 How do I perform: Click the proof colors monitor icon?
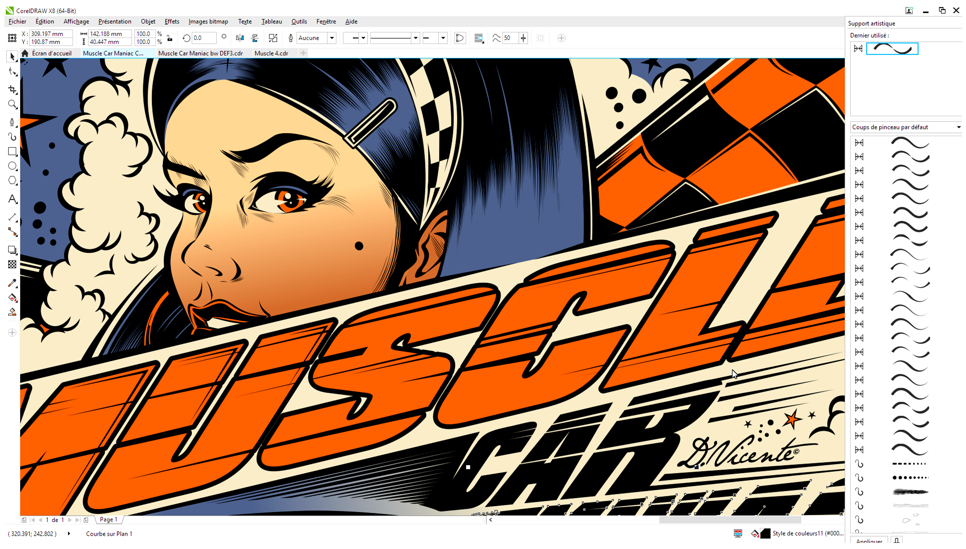pos(738,534)
